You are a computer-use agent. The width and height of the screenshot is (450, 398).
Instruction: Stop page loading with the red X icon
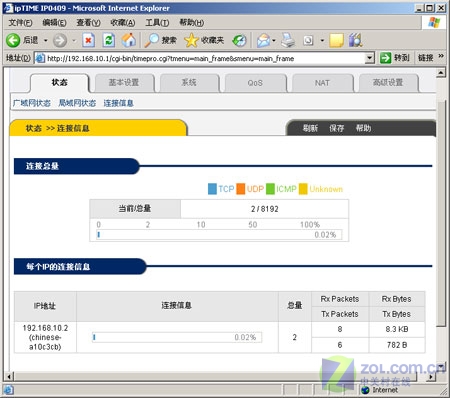point(88,40)
